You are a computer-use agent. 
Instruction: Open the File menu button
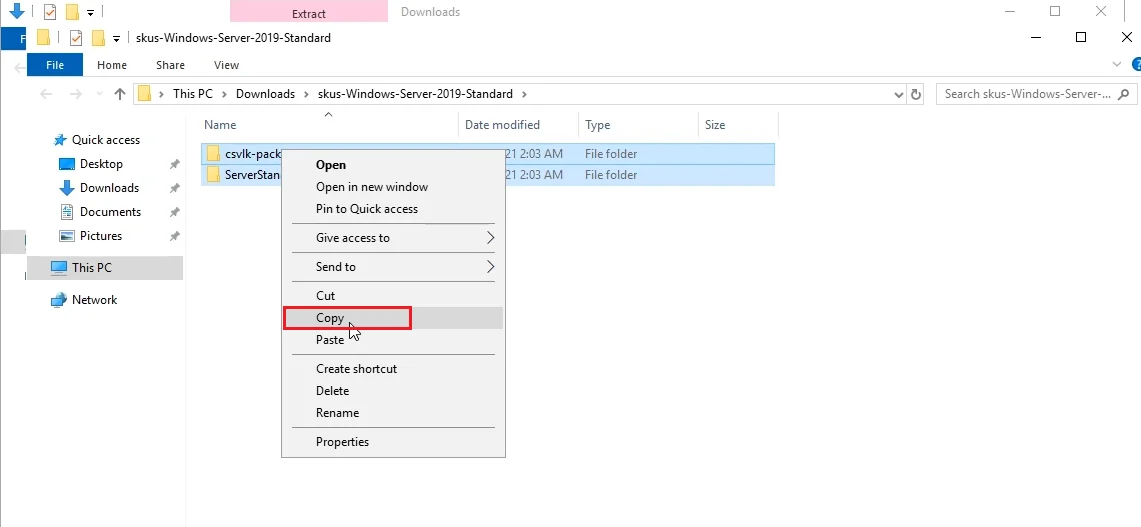(55, 65)
